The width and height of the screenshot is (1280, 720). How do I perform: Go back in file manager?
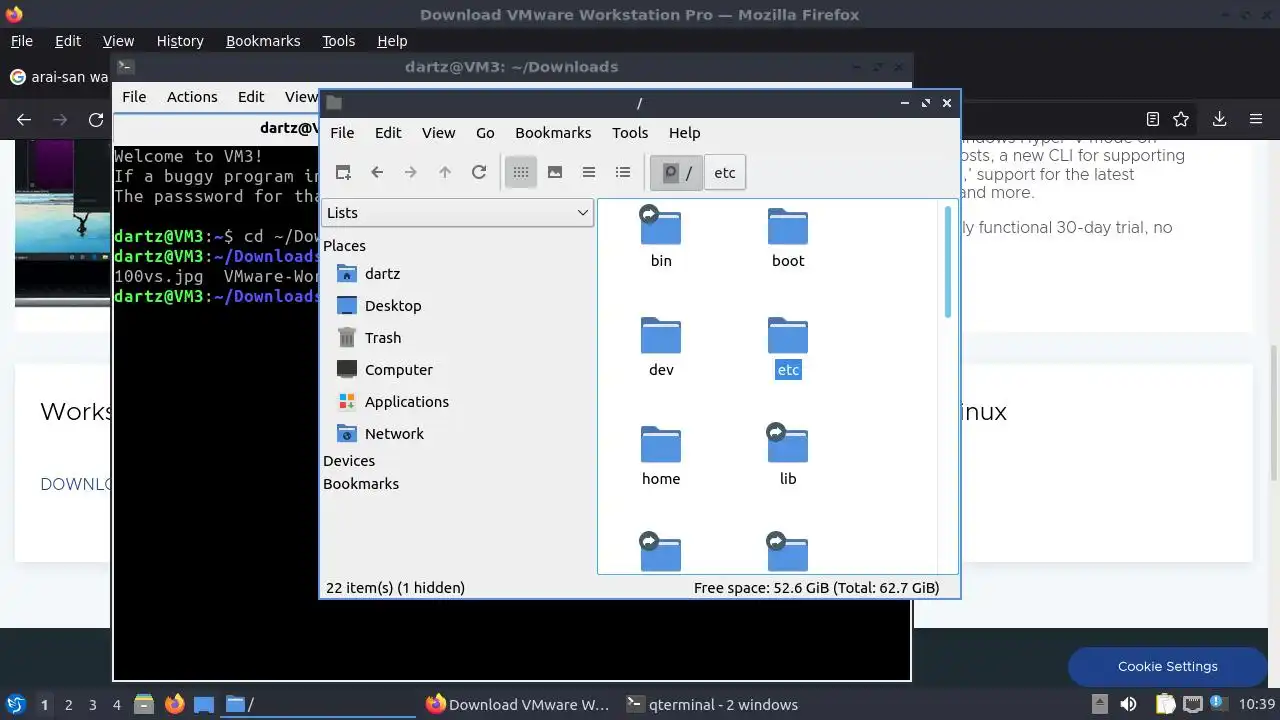point(377,172)
